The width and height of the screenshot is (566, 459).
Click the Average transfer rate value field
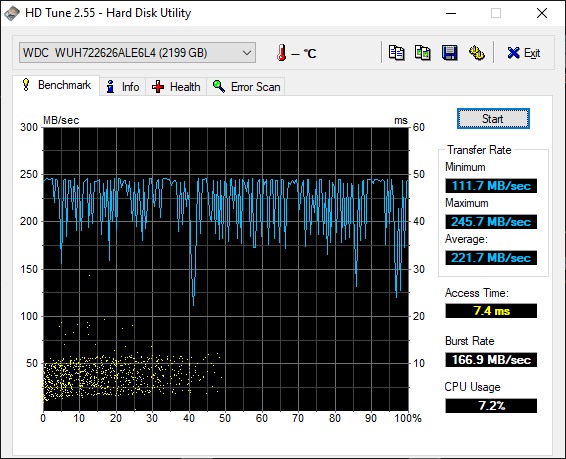tap(491, 258)
